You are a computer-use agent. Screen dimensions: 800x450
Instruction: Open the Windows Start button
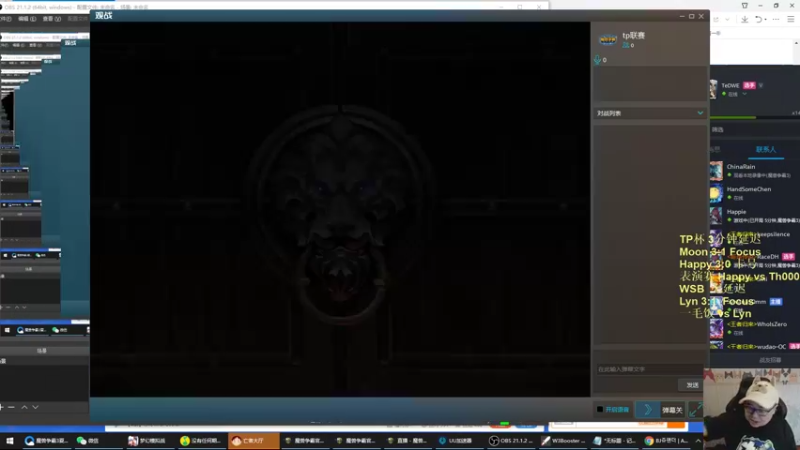tap(9, 440)
